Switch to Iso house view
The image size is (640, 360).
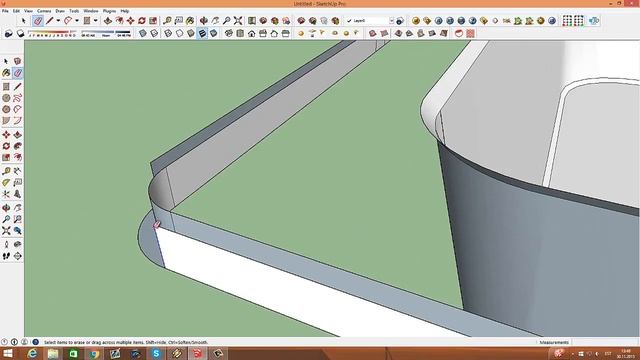[229, 33]
